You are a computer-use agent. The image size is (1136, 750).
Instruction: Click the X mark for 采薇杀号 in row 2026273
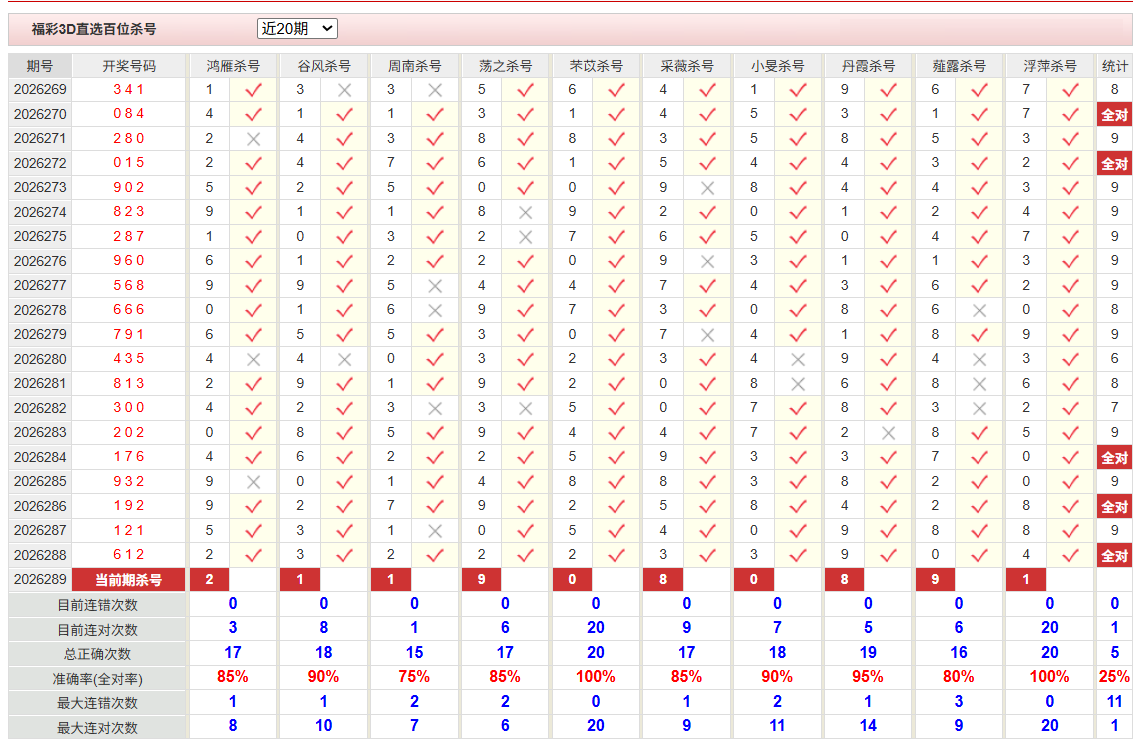(708, 188)
